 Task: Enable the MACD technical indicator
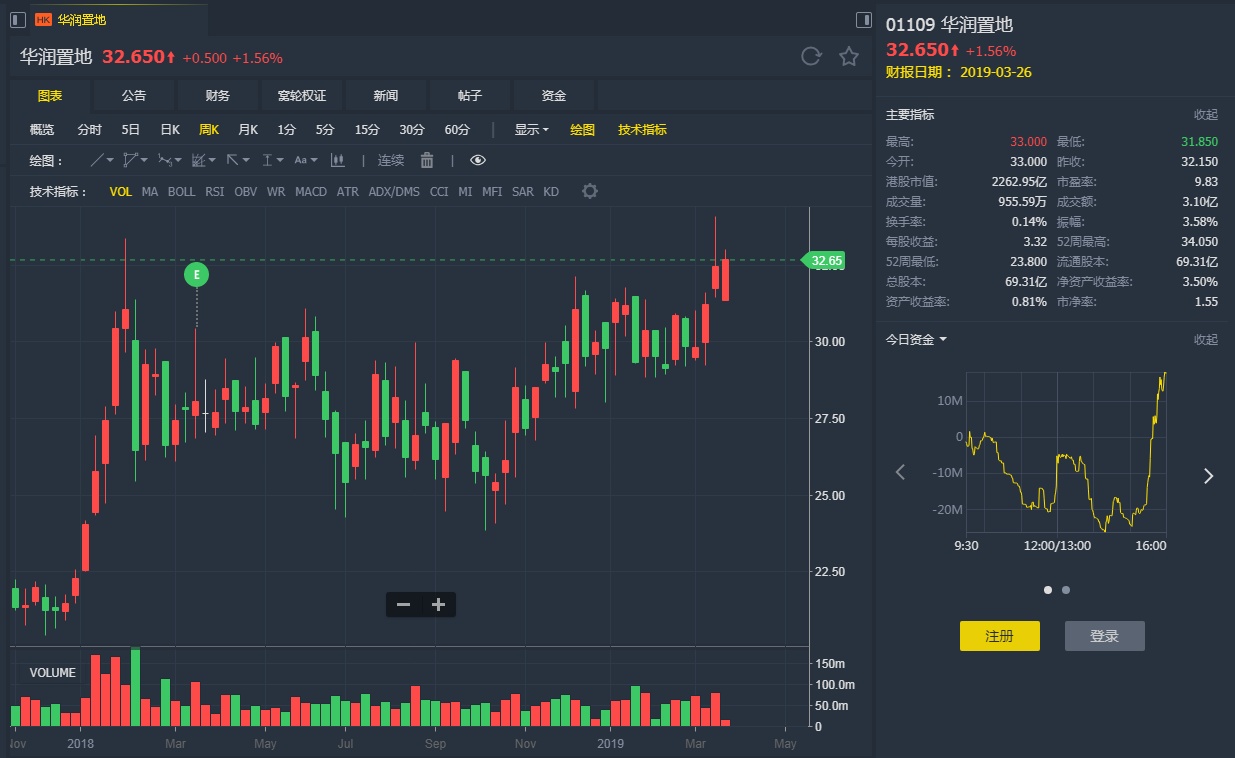click(311, 191)
